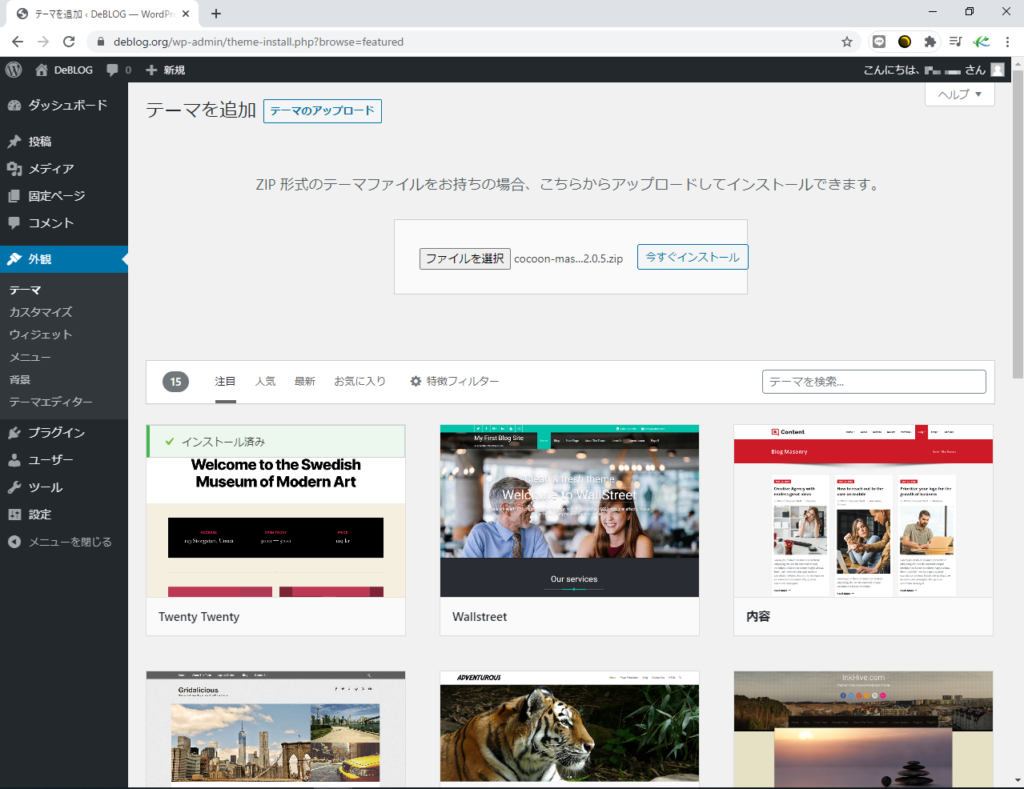Bookmark this page with star icon
Screen dimensions: 1024x789
(847, 42)
